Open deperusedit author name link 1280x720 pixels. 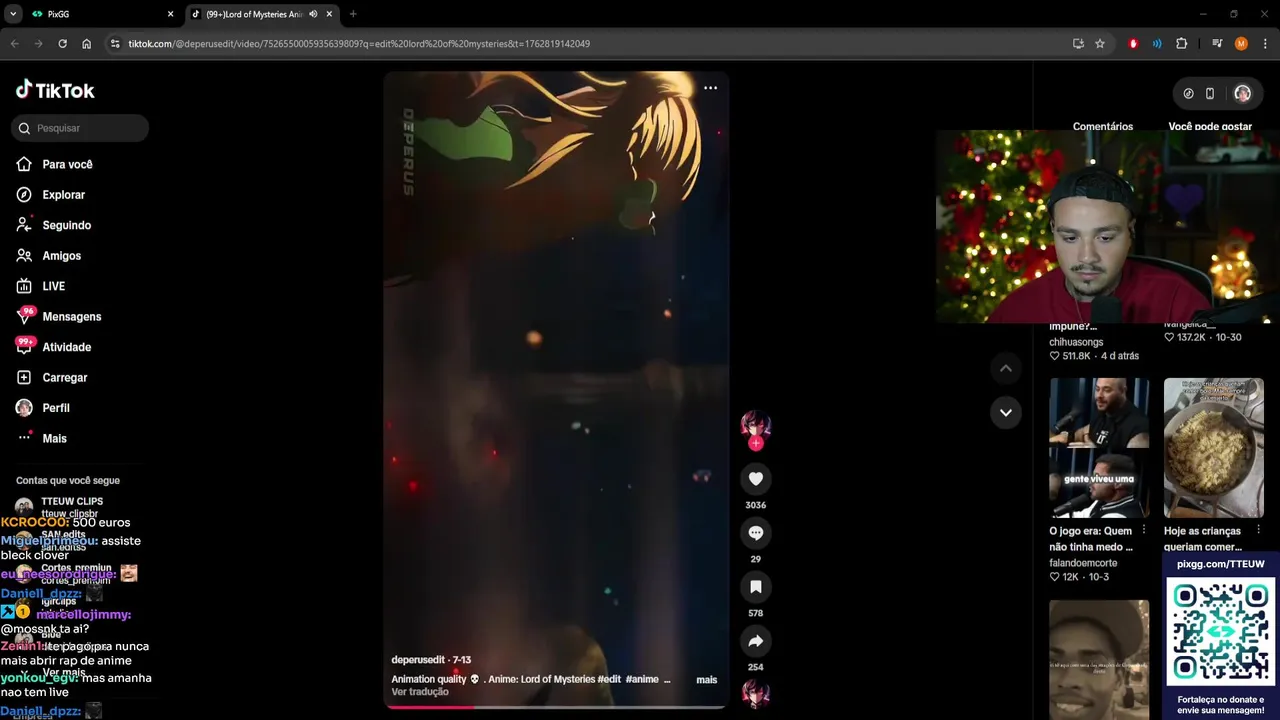(x=418, y=660)
